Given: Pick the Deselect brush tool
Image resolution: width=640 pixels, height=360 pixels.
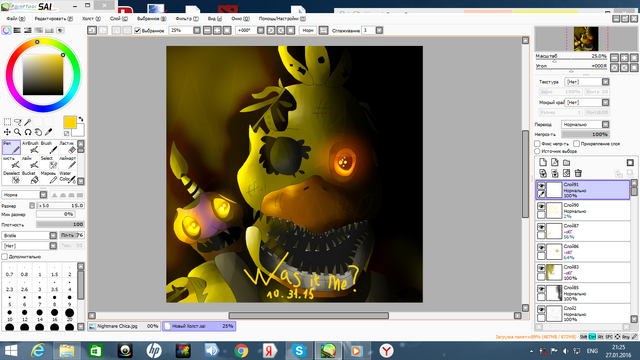Looking at the screenshot, I should [x=11, y=177].
